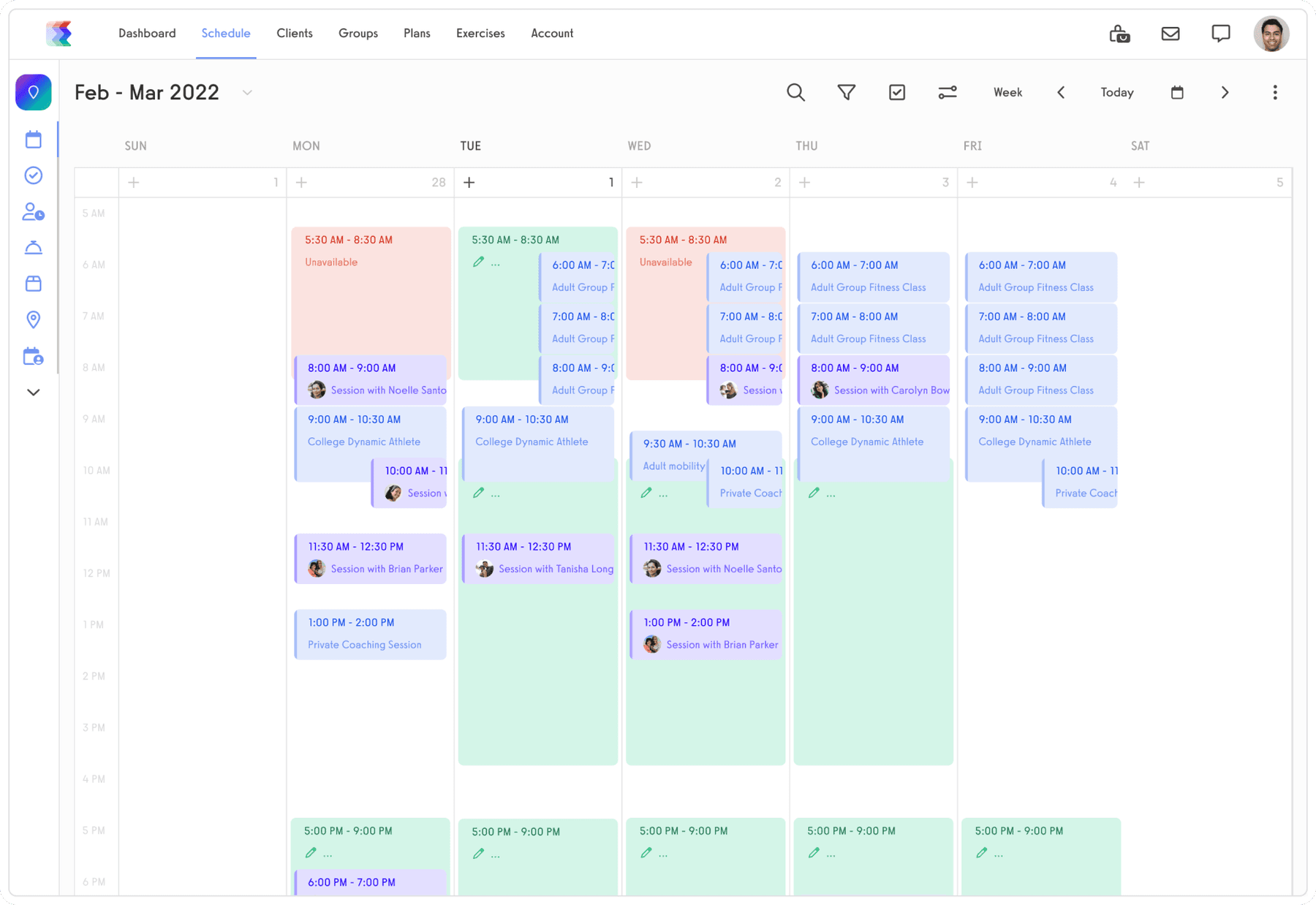Open the three-dot more options menu
1316x905 pixels.
pyautogui.click(x=1274, y=93)
